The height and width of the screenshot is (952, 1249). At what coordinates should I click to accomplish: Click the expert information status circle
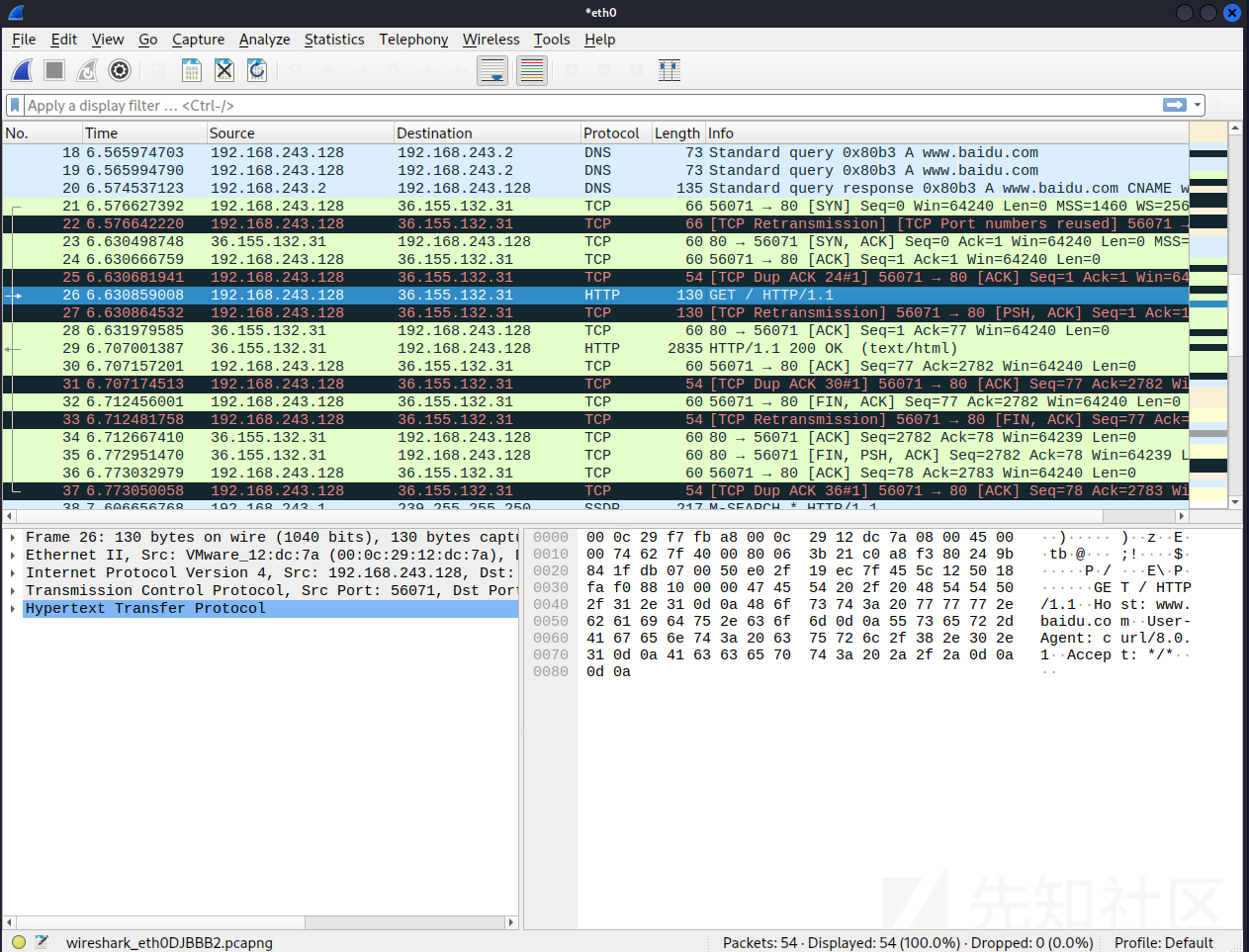tap(19, 942)
